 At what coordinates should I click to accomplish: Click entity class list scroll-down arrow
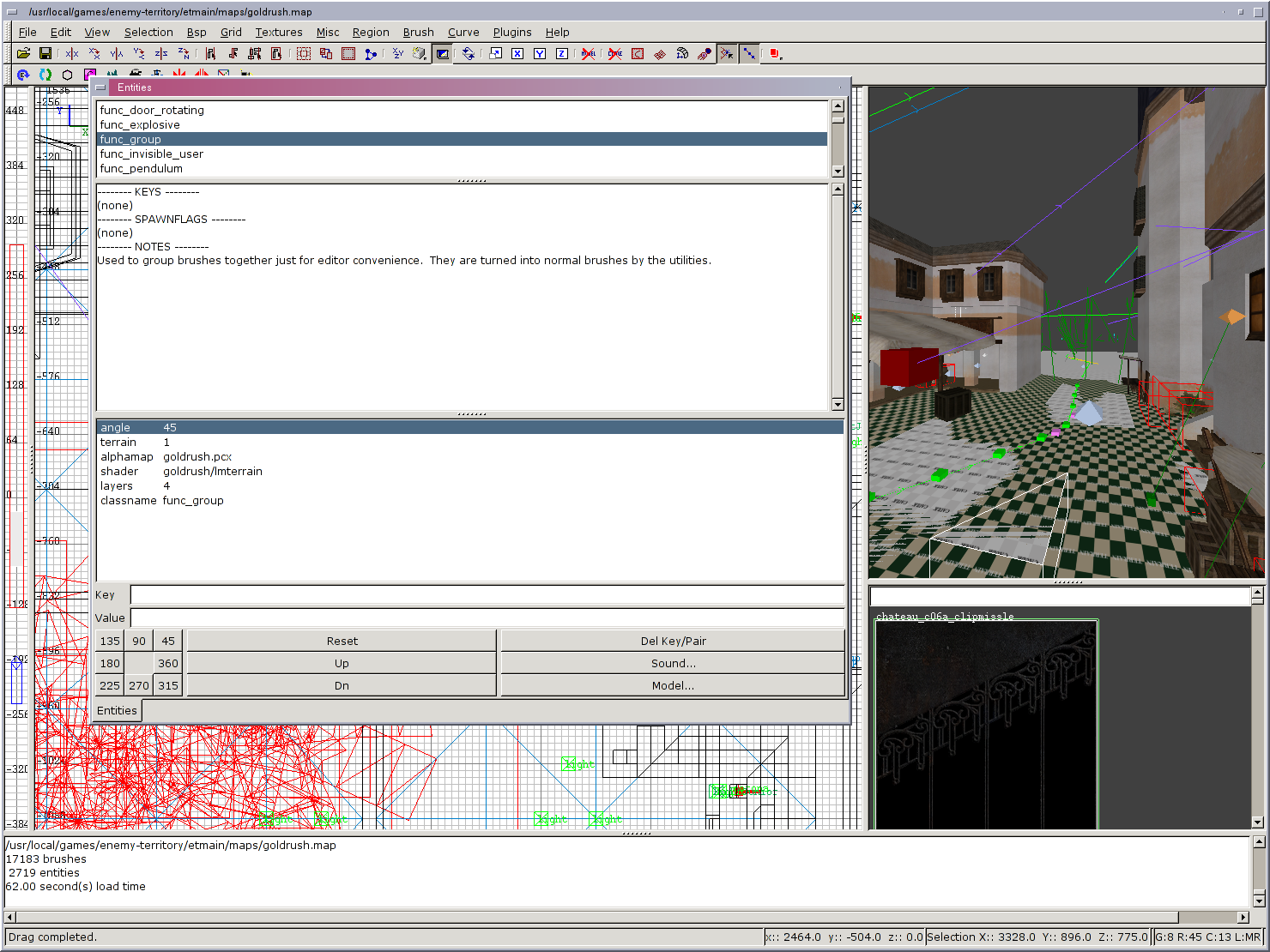(838, 171)
